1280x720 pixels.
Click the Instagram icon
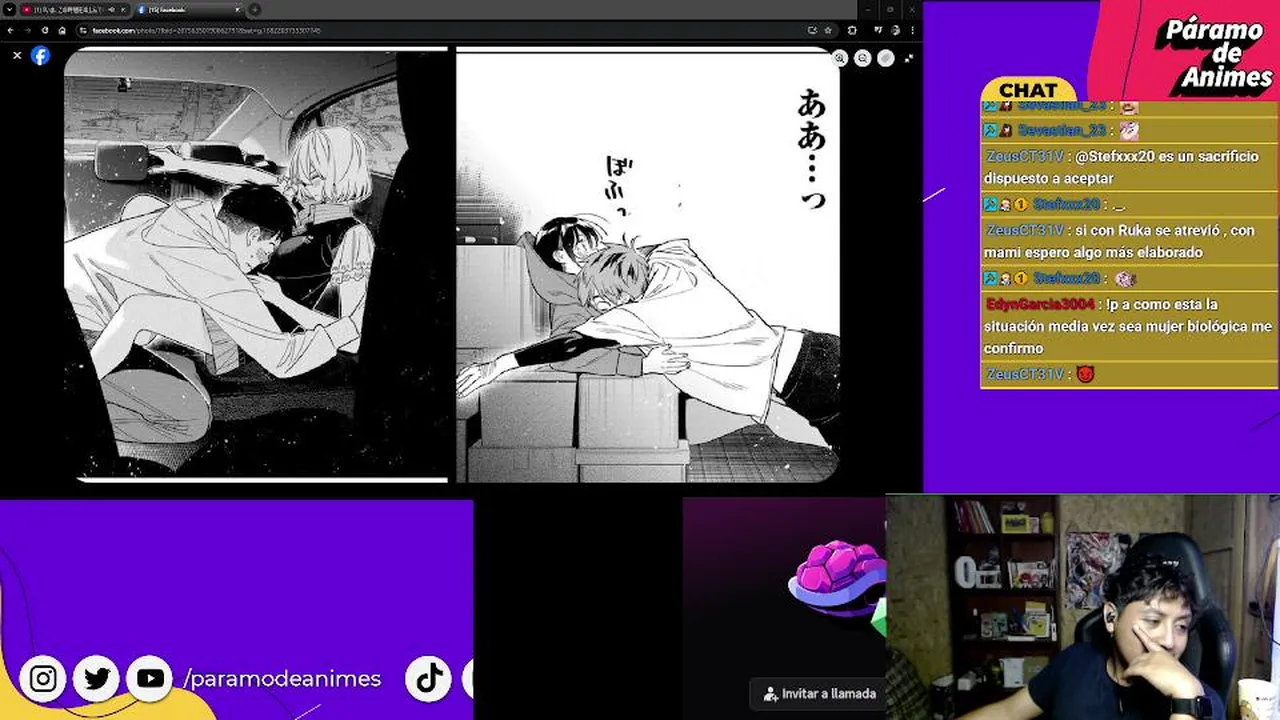tap(43, 679)
